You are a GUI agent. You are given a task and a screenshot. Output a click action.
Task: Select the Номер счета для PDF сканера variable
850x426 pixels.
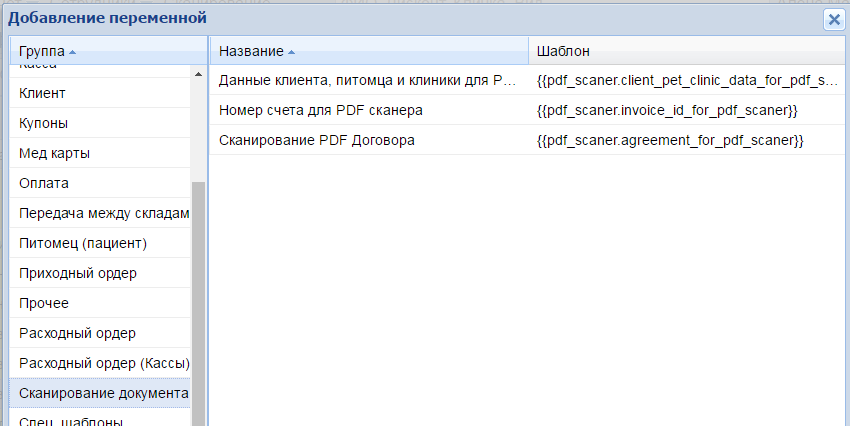tap(321, 110)
